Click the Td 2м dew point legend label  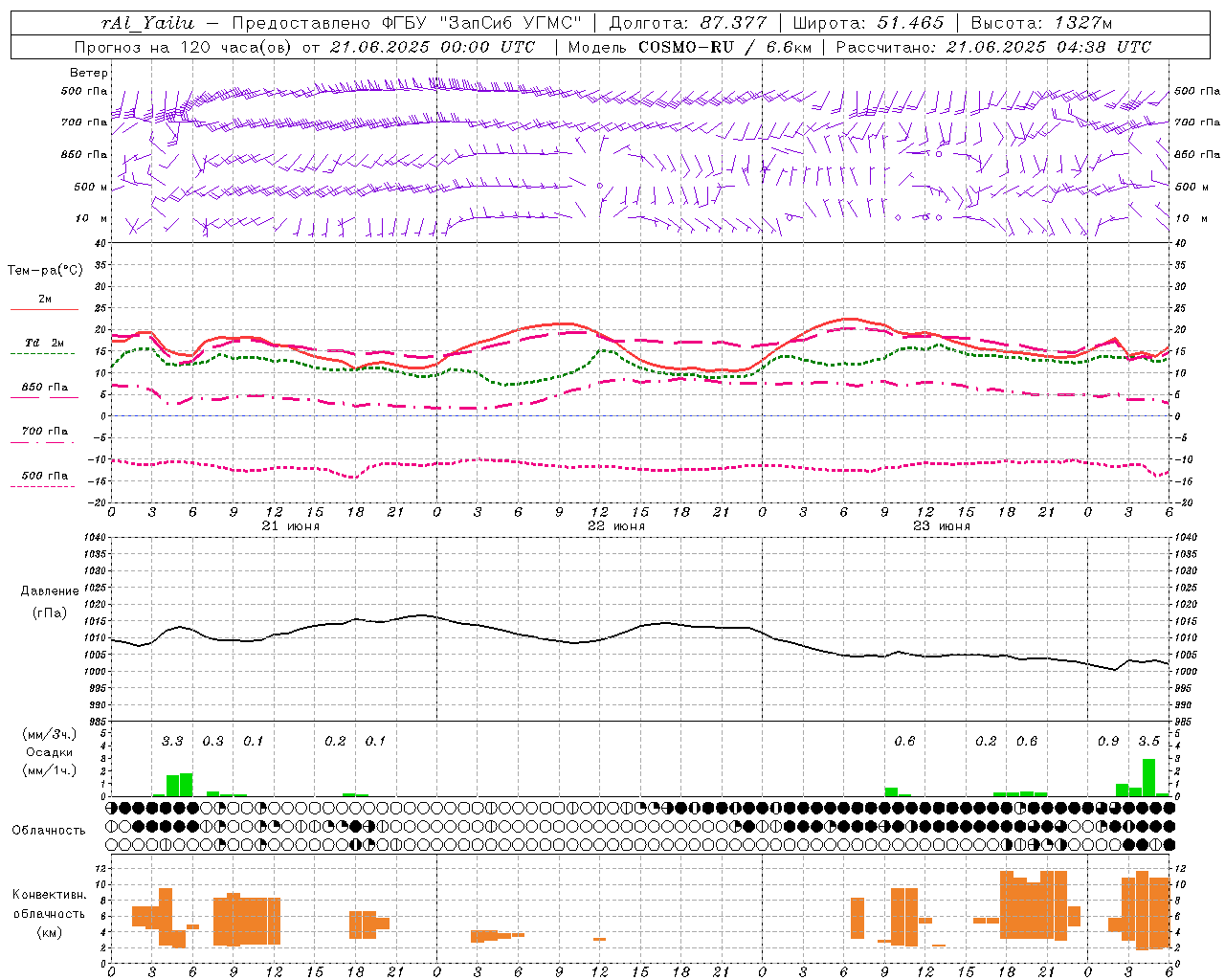[44, 343]
